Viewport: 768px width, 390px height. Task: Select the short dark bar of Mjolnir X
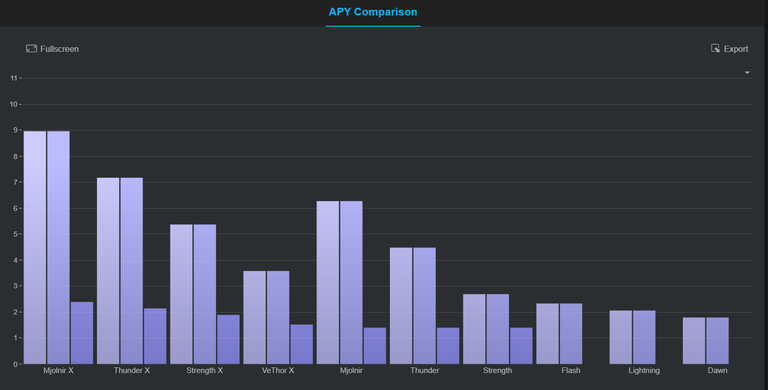pyautogui.click(x=82, y=333)
